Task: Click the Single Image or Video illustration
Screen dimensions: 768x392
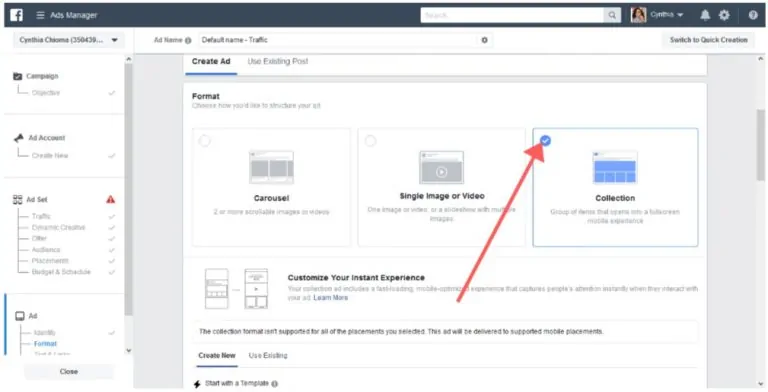Action: point(441,167)
